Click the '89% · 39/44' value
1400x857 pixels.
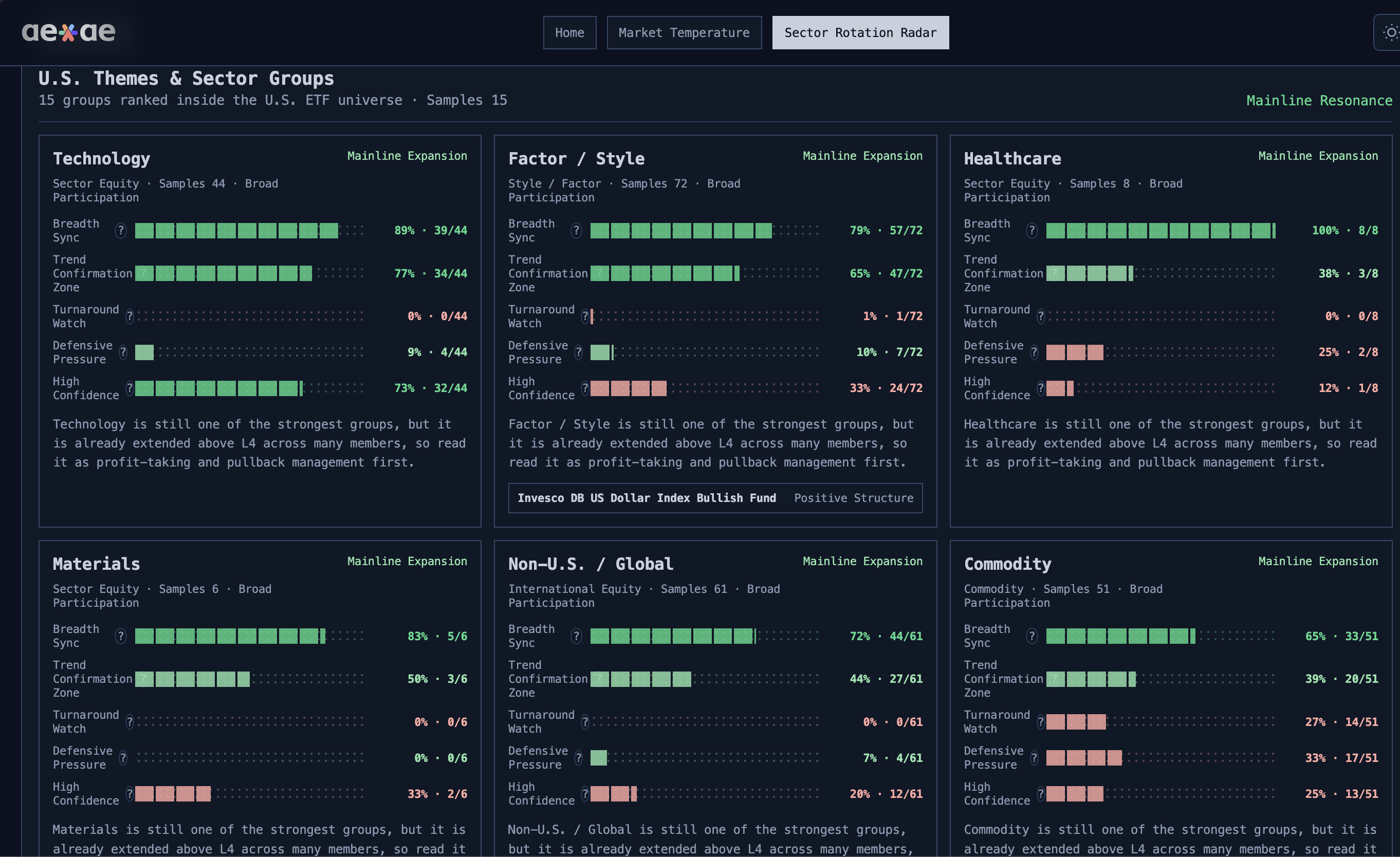click(431, 231)
